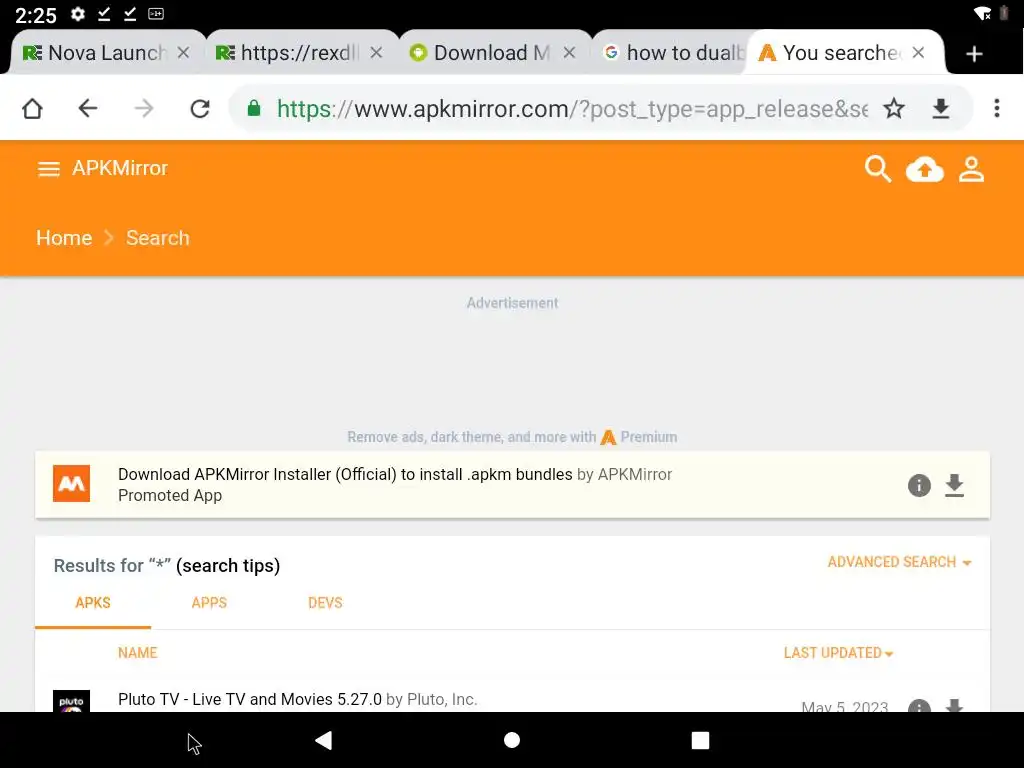The height and width of the screenshot is (768, 1024).
Task: Open a new tab with the plus button
Action: (974, 54)
